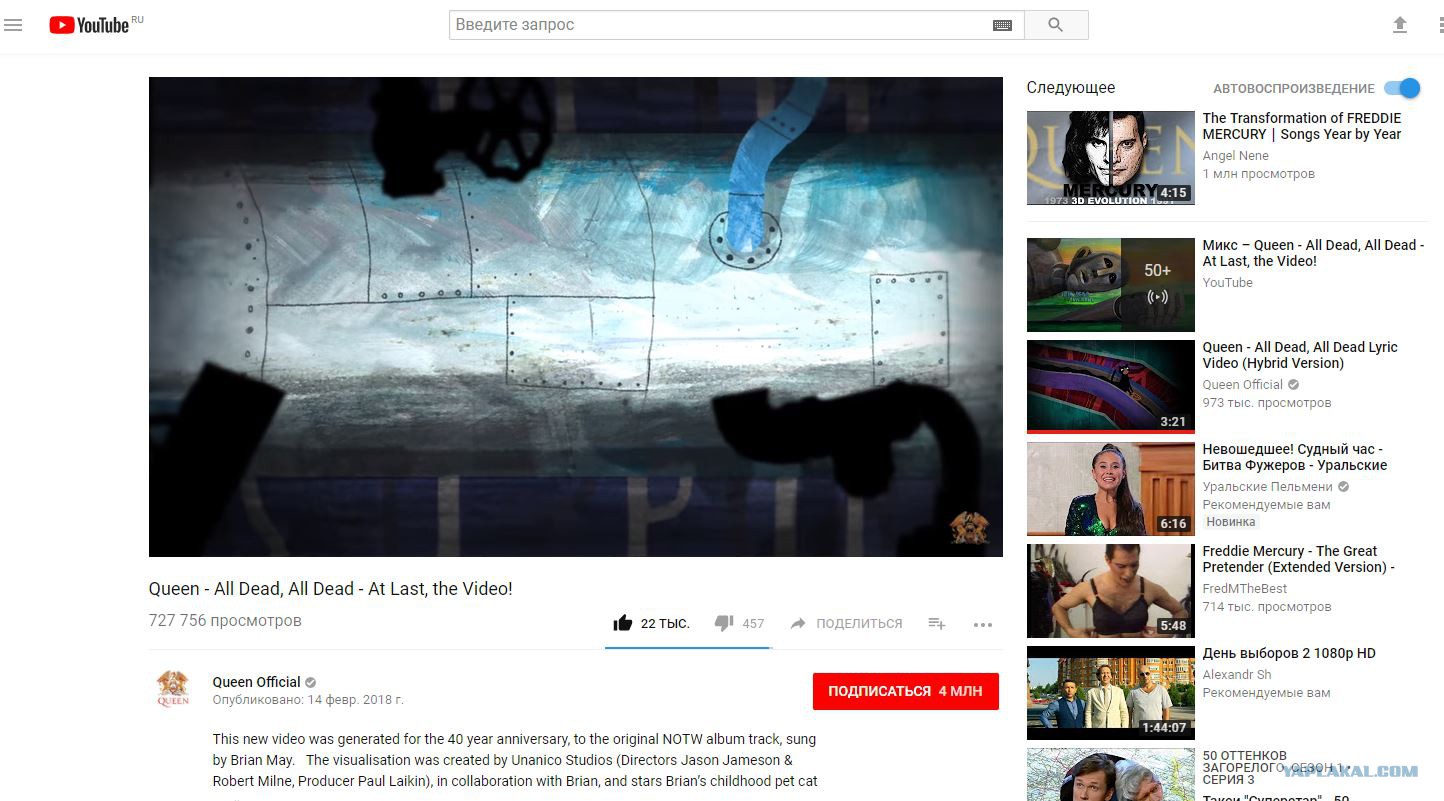Open The Great Pretender video thumbnail

pos(1111,591)
